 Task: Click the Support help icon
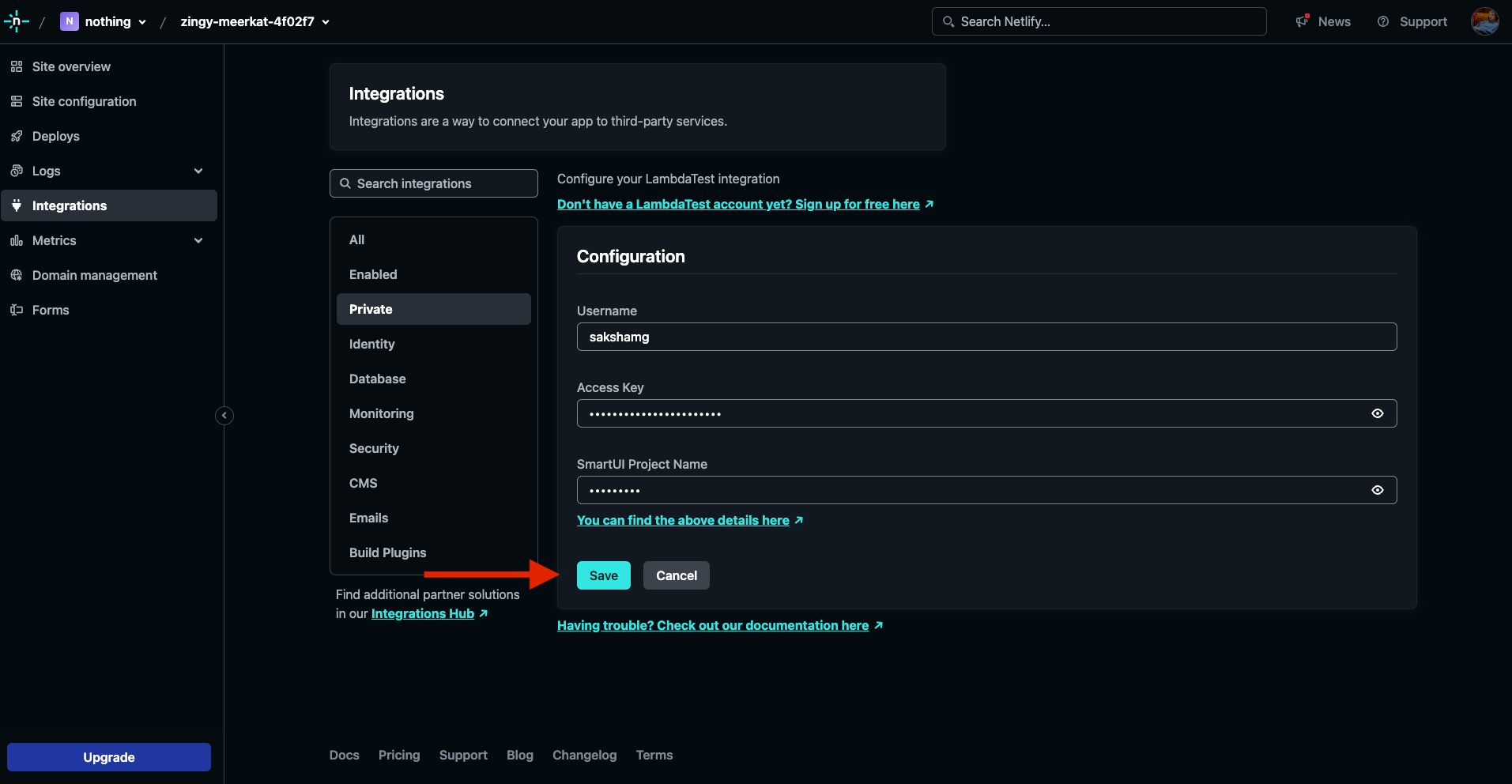[x=1383, y=21]
